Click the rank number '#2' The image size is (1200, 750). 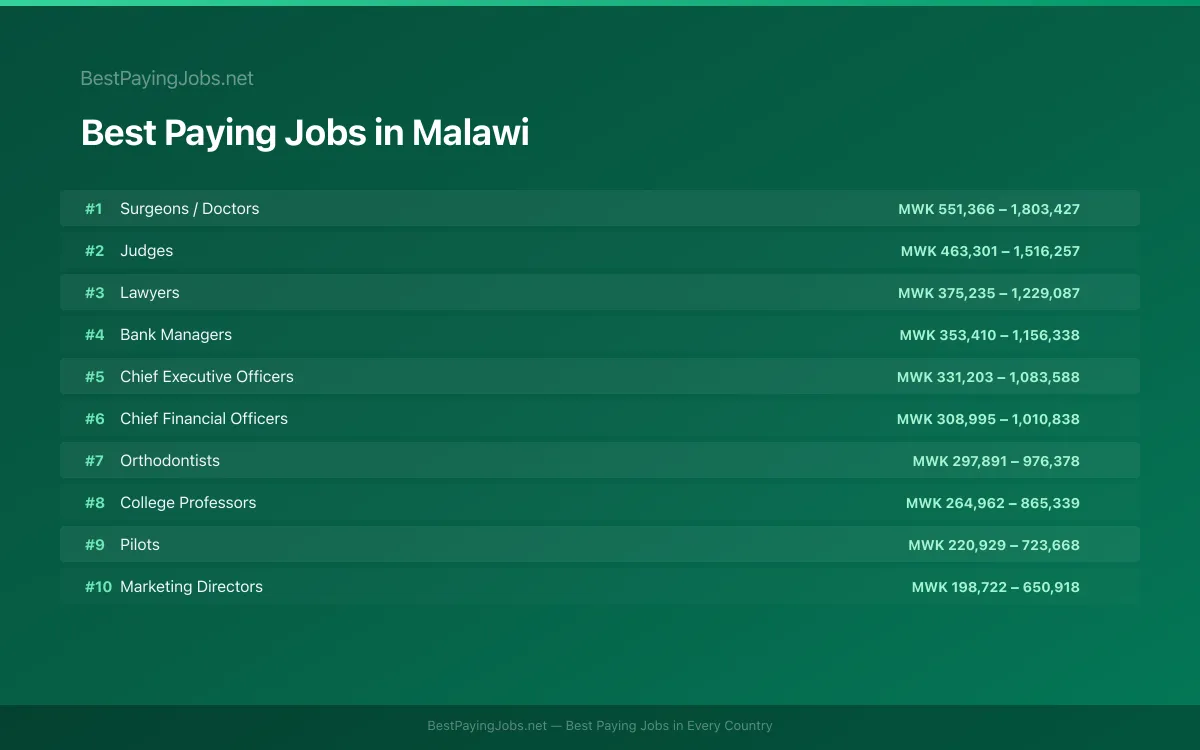94,251
